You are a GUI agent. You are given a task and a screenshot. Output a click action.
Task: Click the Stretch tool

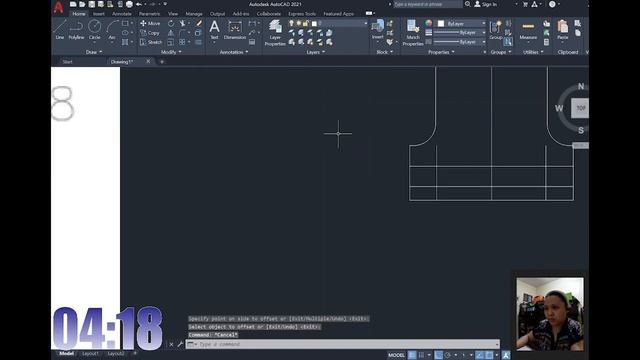(151, 42)
